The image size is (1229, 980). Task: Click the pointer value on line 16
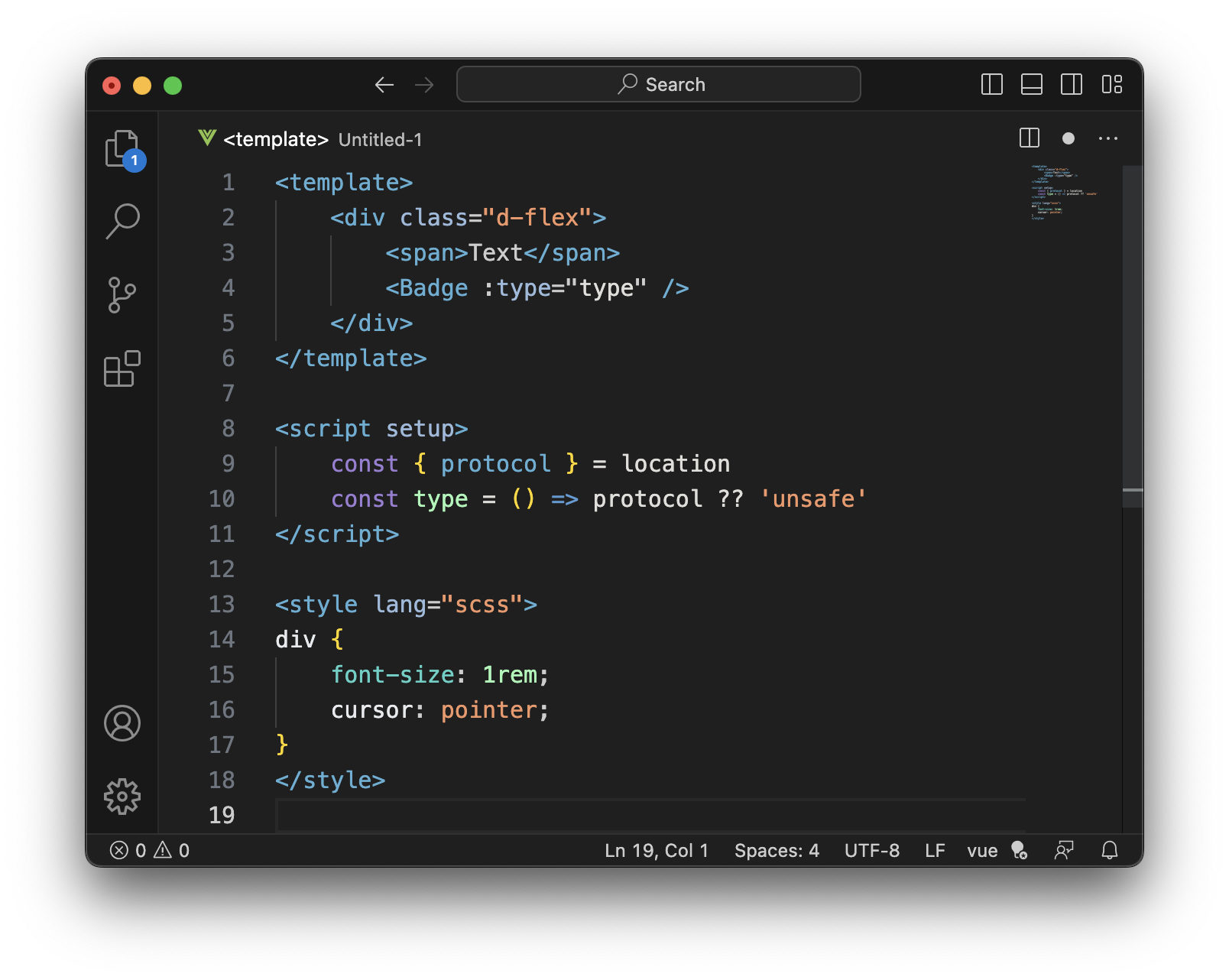coord(489,710)
